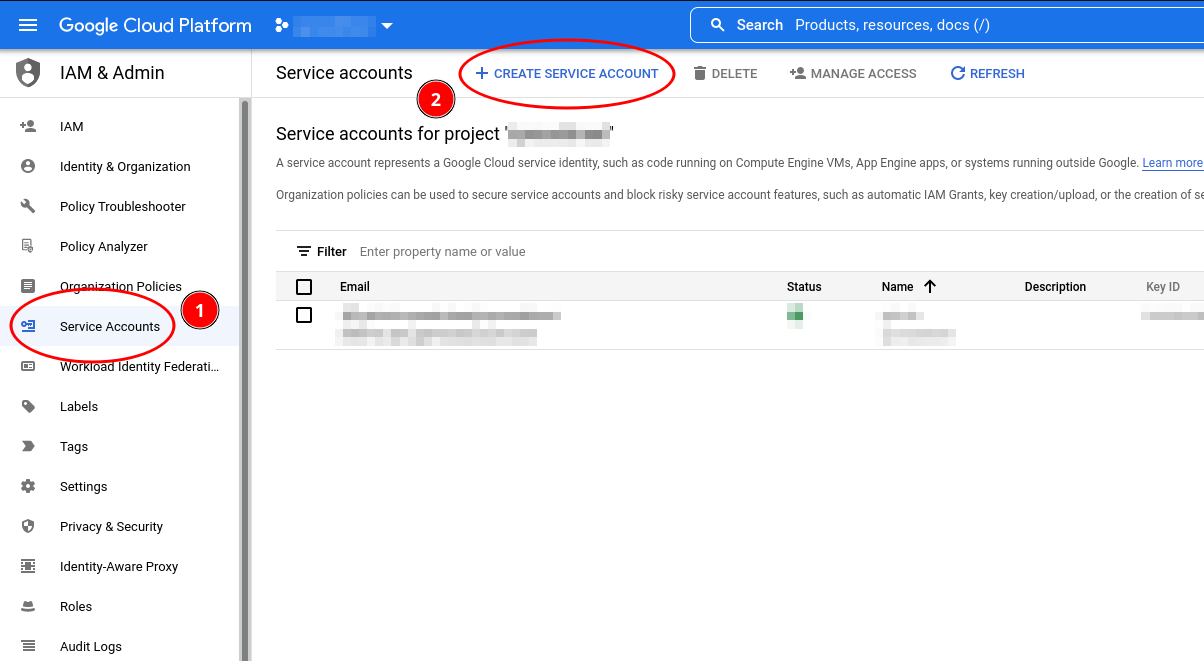Image resolution: width=1204 pixels, height=661 pixels.
Task: Click the Privacy & Security shield icon
Action: coord(28,526)
